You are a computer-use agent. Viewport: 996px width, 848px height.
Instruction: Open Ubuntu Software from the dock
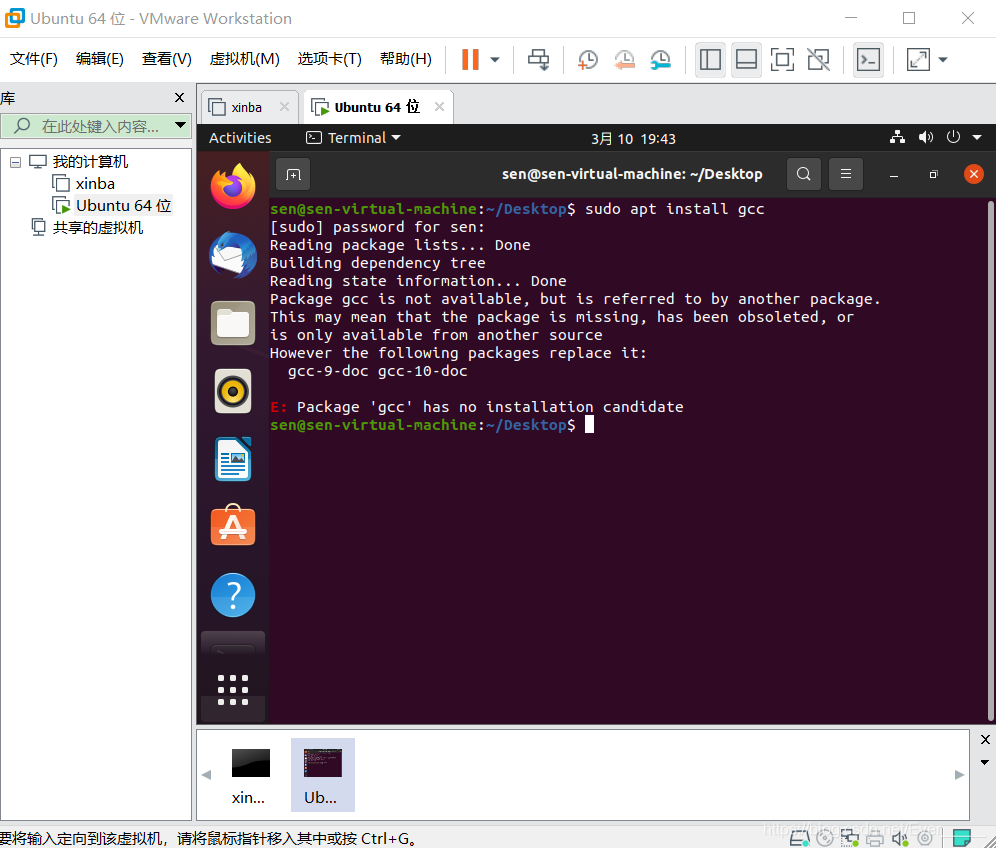pyautogui.click(x=233, y=527)
